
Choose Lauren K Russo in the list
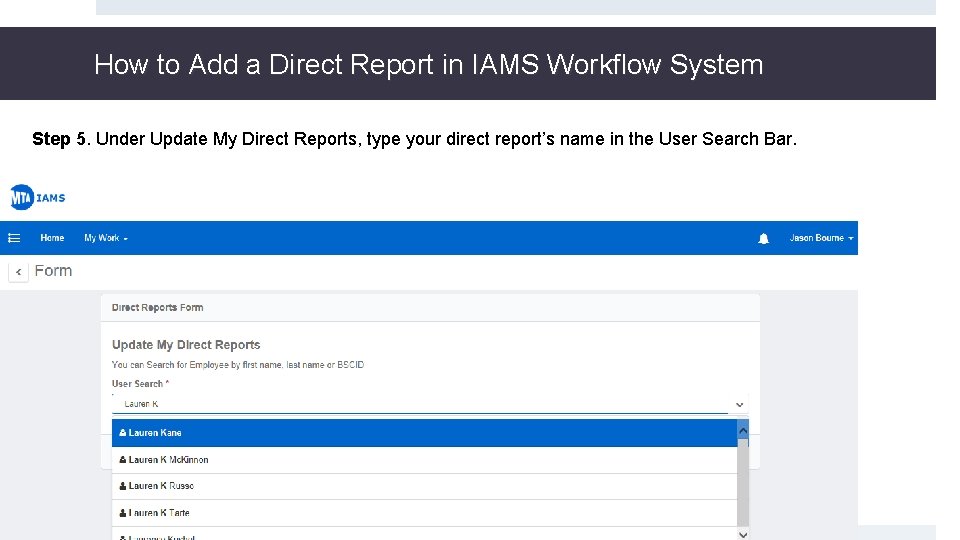(424, 486)
